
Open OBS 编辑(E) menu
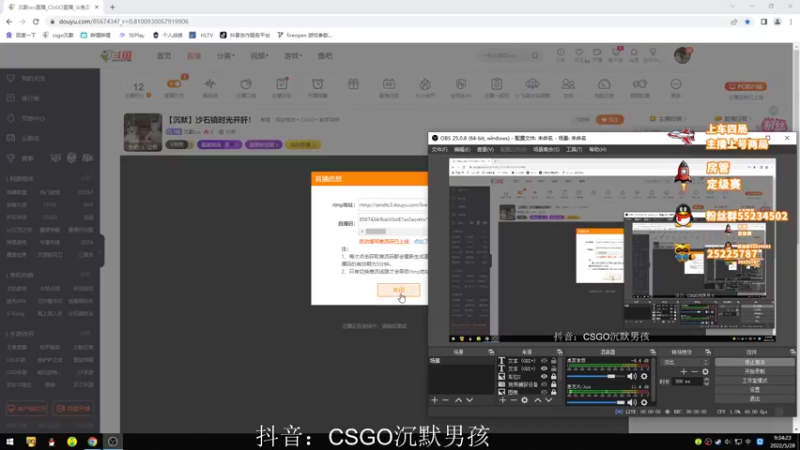[462, 149]
